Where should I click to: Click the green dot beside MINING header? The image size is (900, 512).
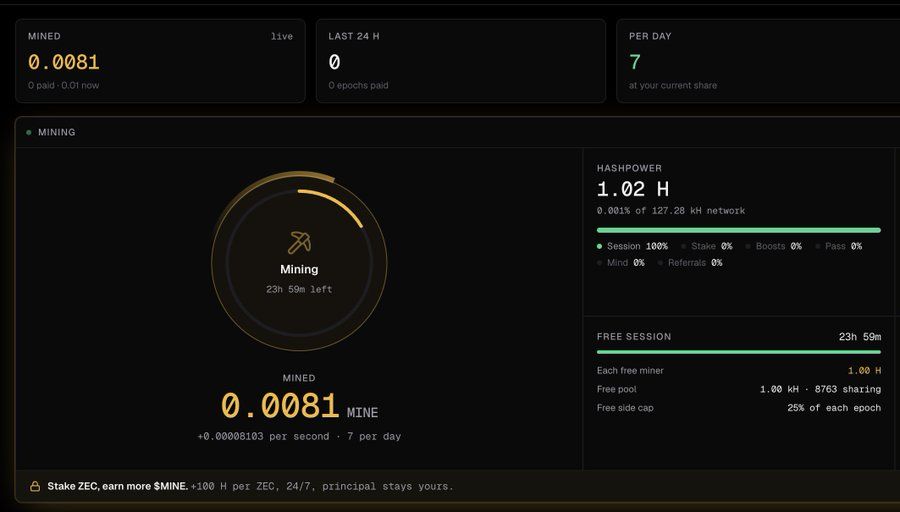(29, 132)
